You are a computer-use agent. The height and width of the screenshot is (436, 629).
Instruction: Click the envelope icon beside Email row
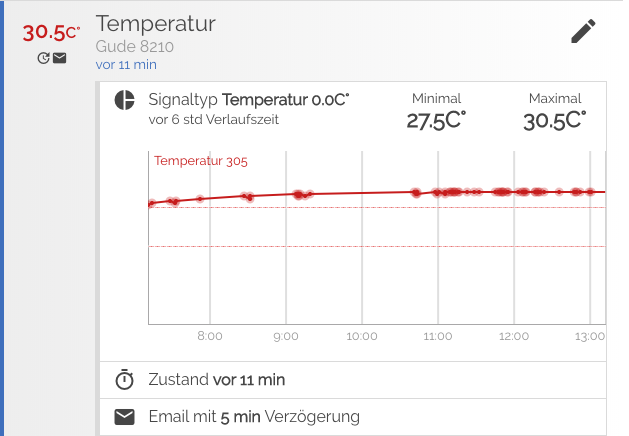(124, 417)
